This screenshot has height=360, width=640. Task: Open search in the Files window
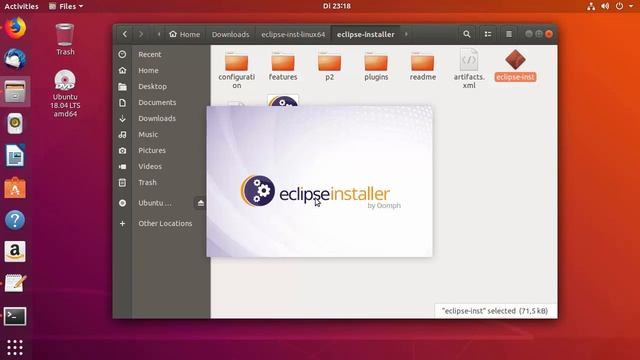pyautogui.click(x=467, y=34)
